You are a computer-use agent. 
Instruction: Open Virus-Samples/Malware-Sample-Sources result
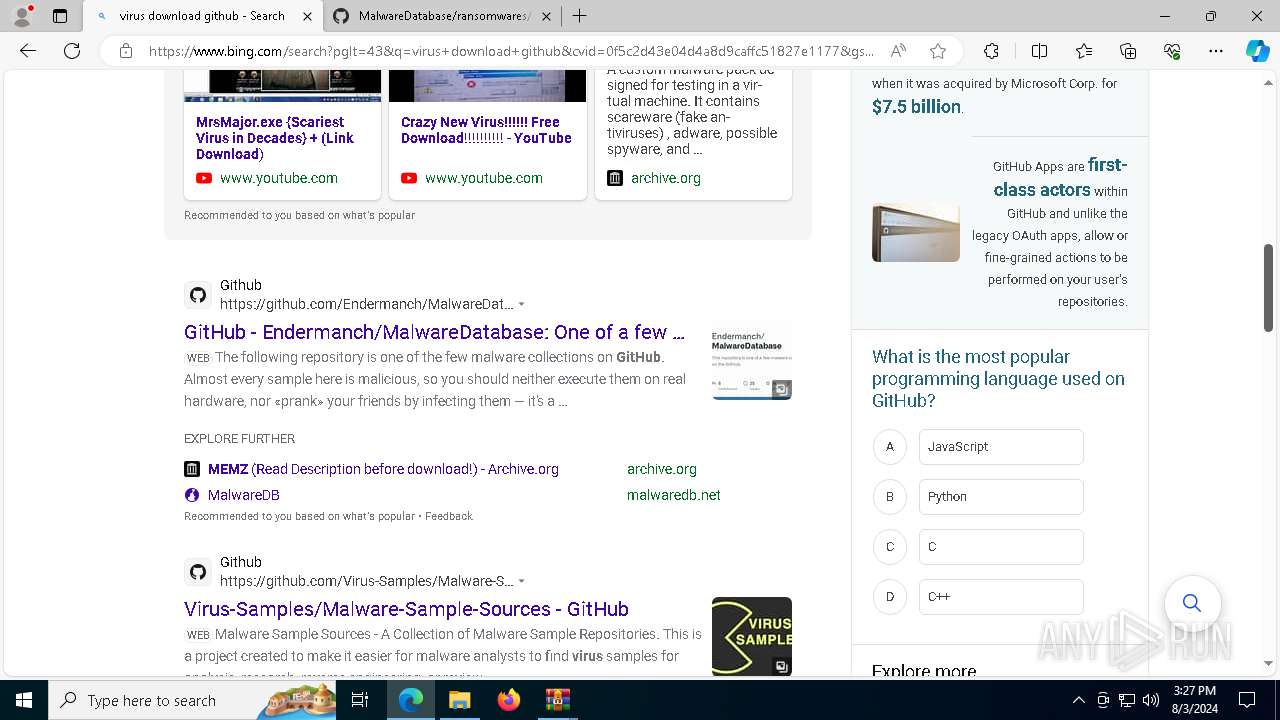(x=406, y=609)
